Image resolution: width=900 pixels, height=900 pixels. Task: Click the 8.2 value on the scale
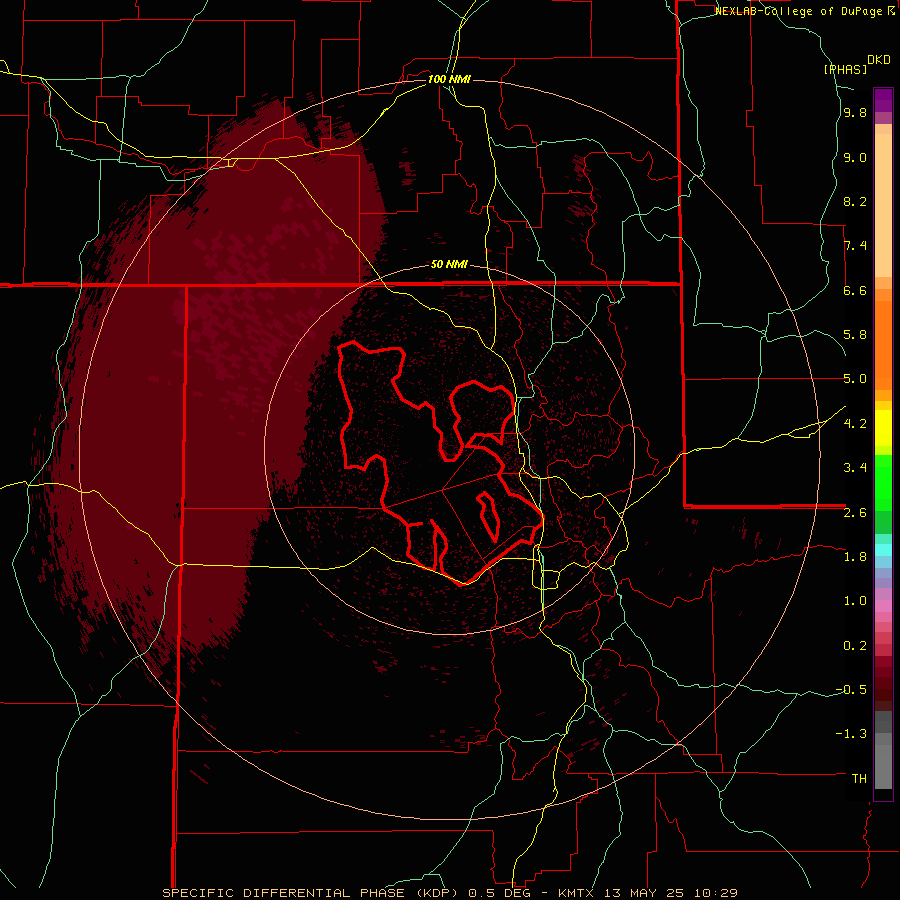(x=855, y=202)
